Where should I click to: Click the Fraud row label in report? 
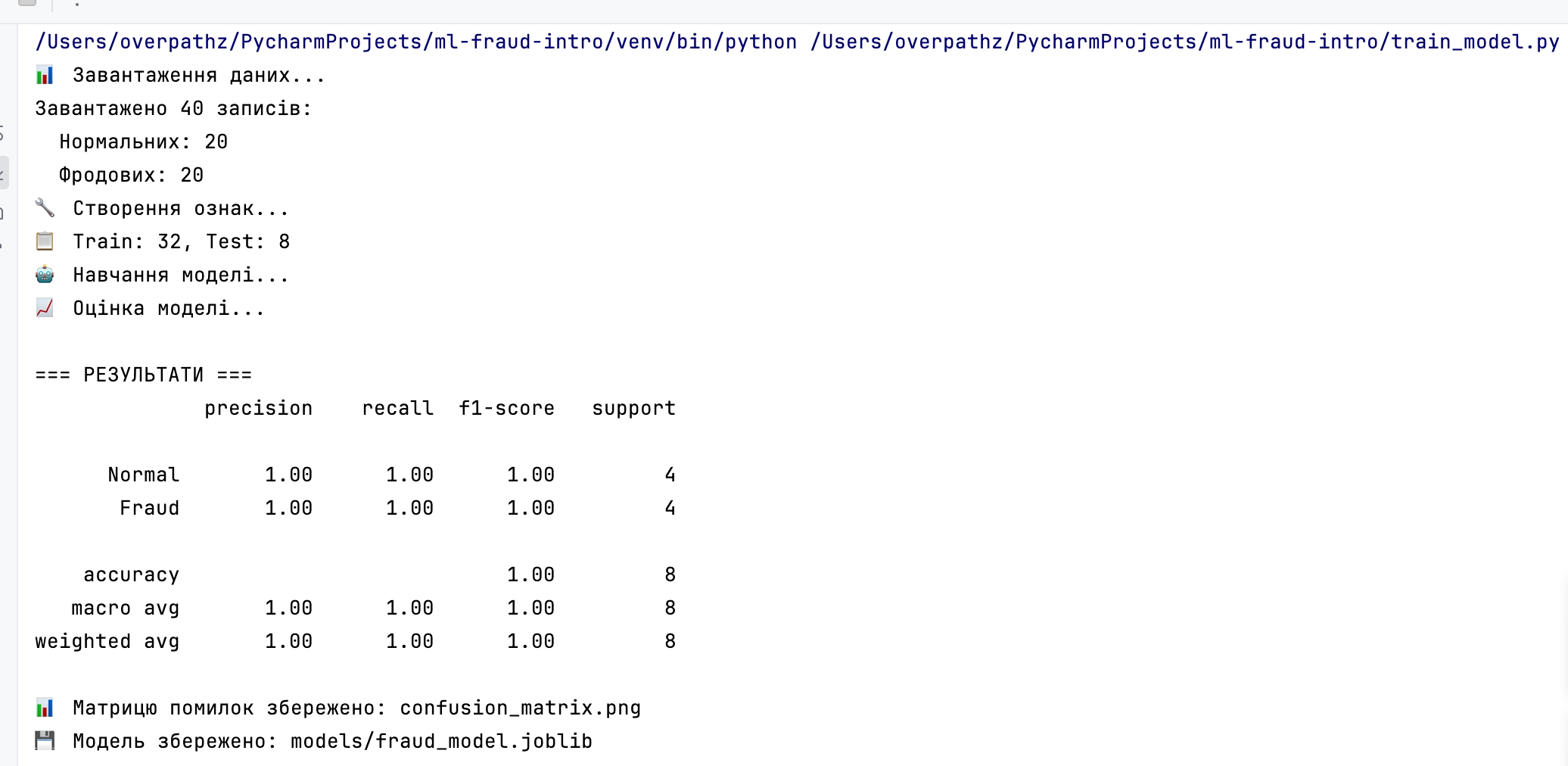pyautogui.click(x=150, y=508)
